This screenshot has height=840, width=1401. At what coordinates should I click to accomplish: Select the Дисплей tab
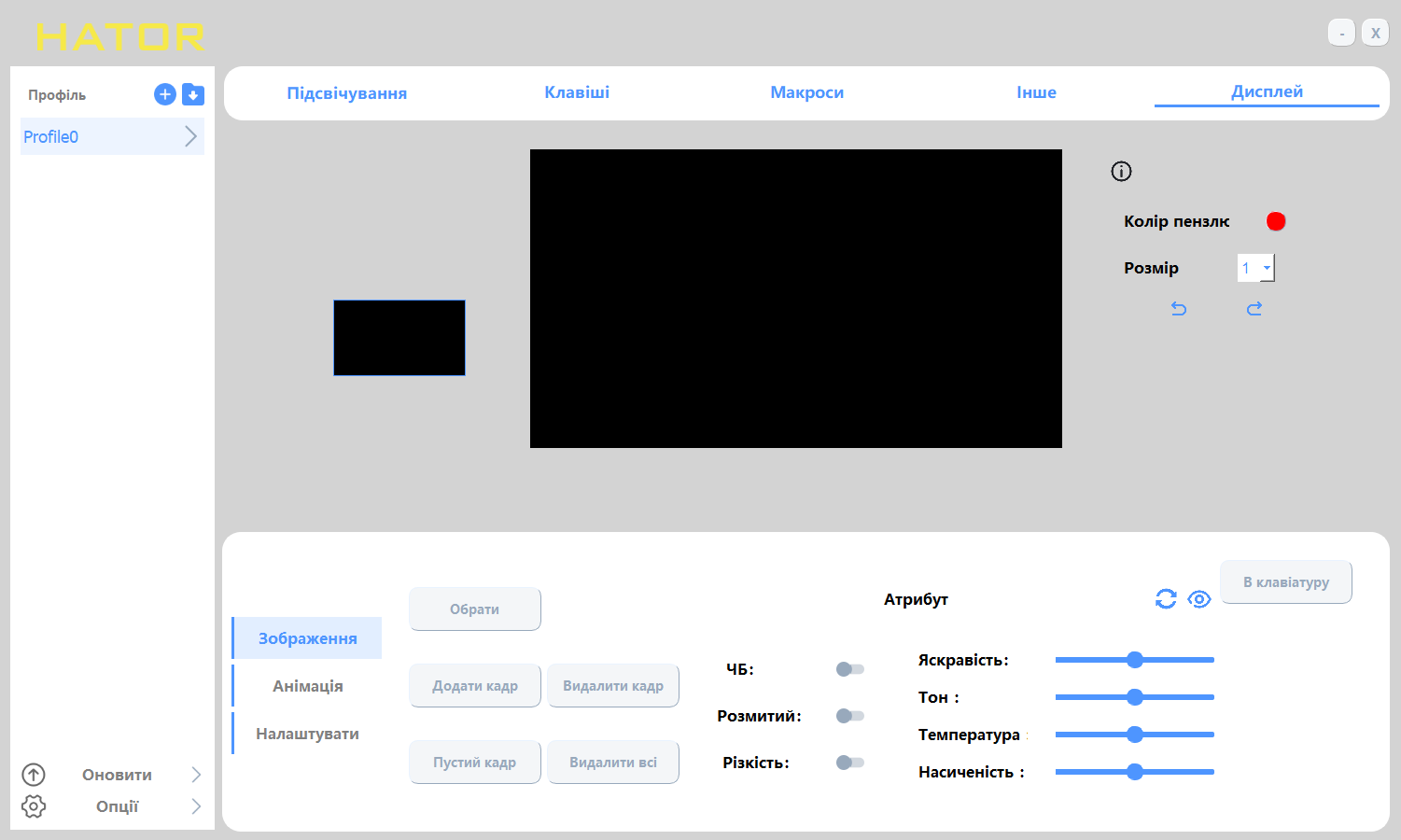(x=1267, y=91)
